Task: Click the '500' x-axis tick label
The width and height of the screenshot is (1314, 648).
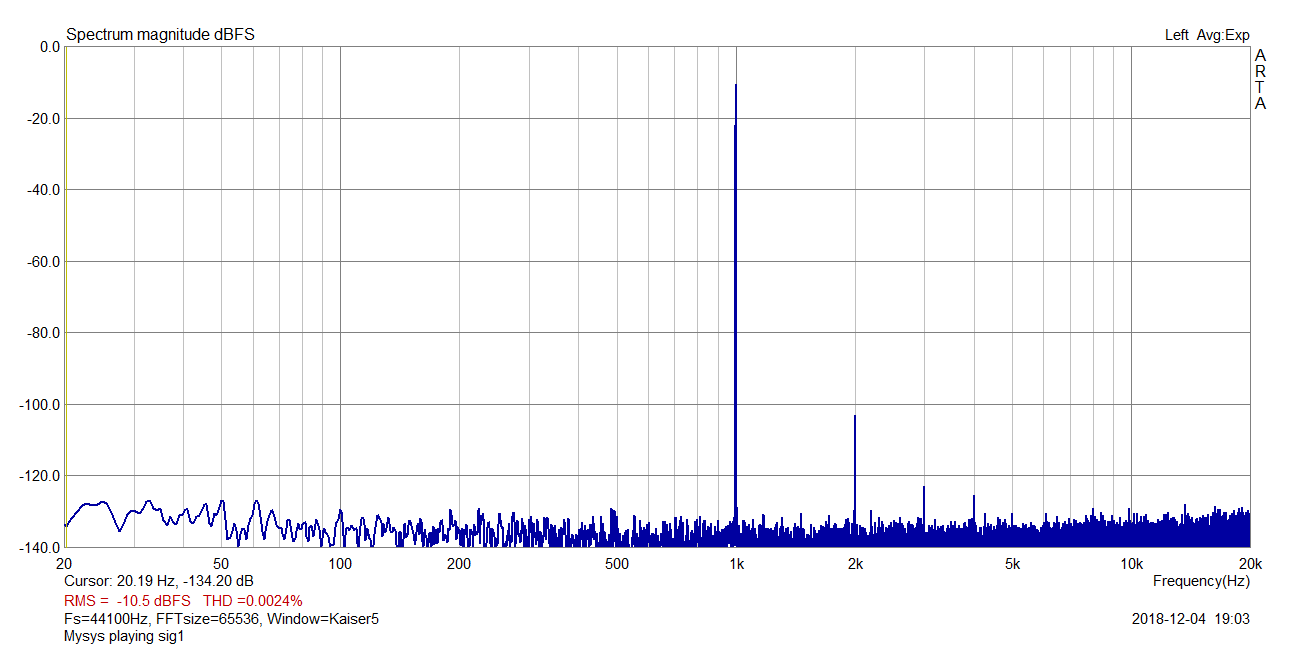Action: (617, 564)
